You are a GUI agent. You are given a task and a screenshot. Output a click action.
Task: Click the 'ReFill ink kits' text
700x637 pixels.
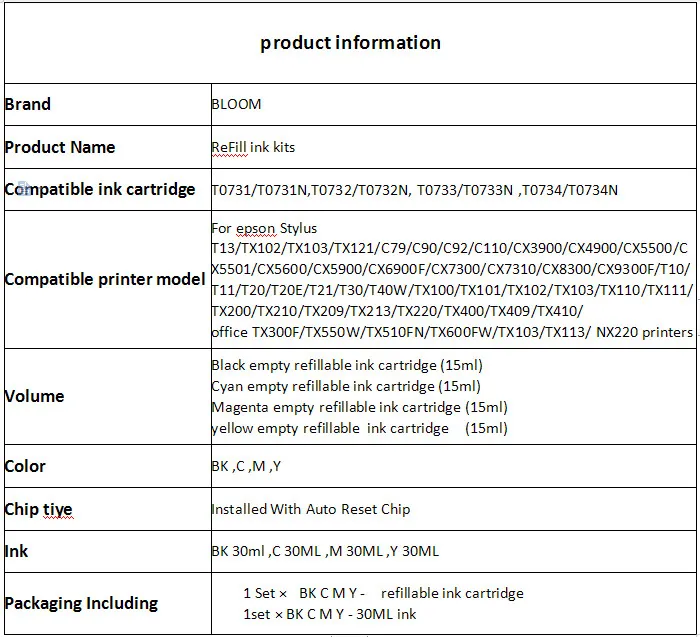253,147
